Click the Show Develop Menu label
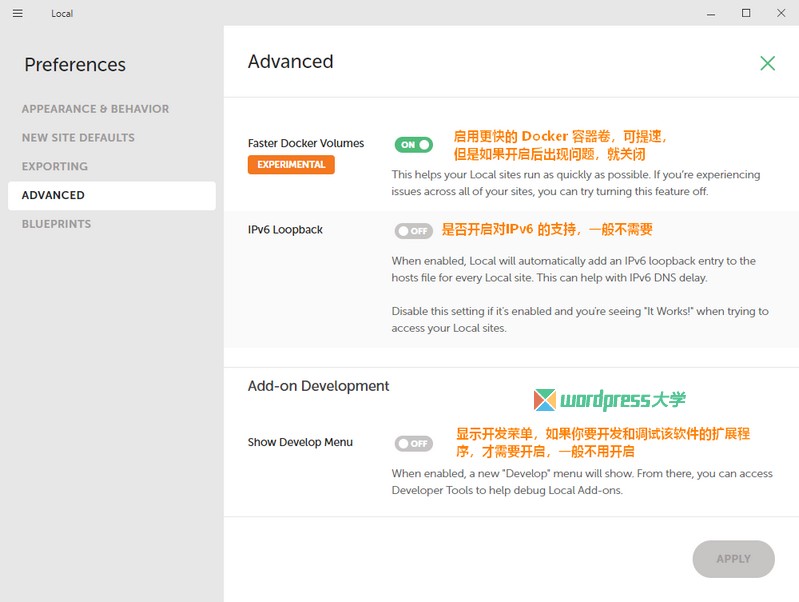 coord(300,442)
